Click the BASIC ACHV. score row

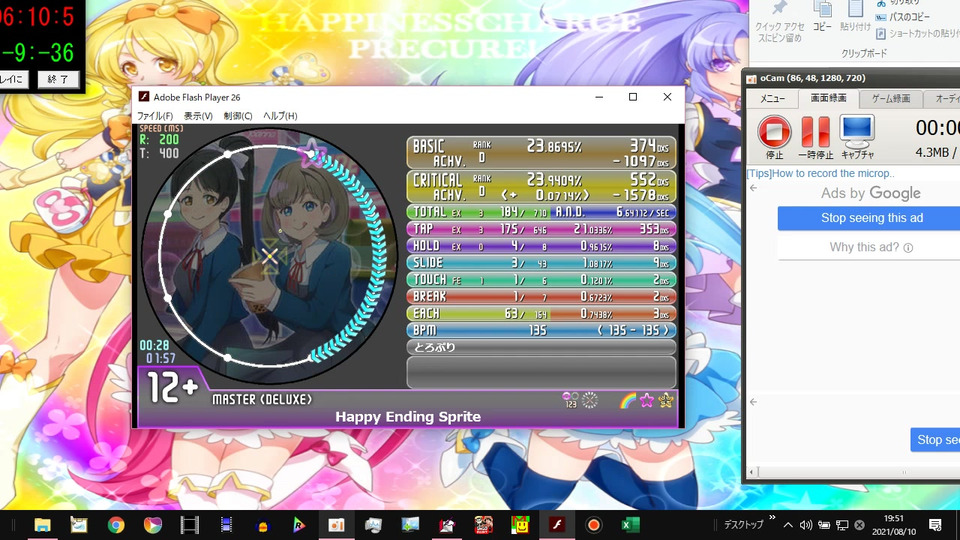pyautogui.click(x=541, y=152)
